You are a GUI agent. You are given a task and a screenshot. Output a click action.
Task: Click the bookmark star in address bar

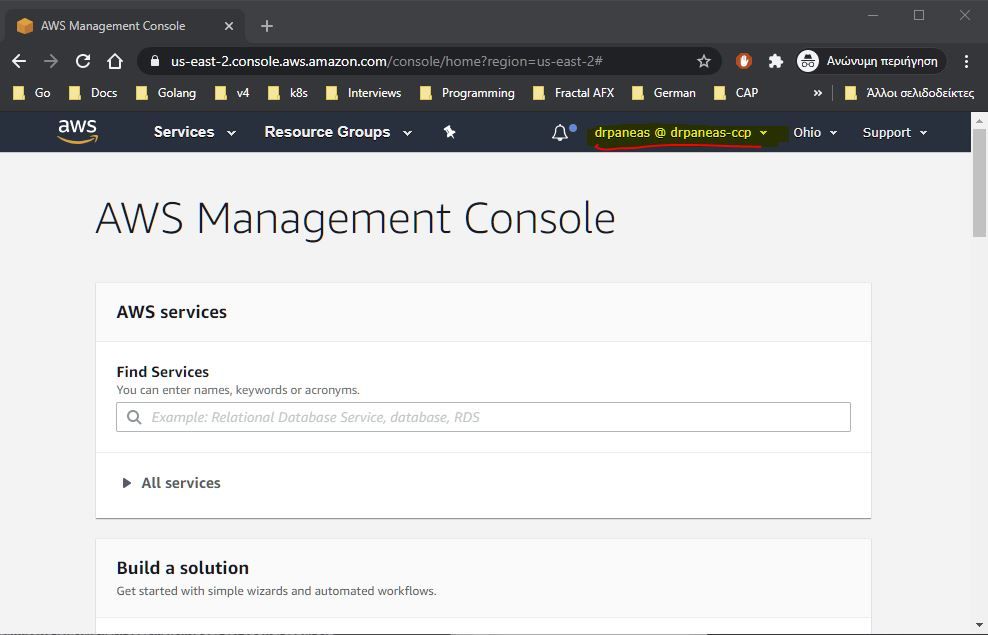(x=703, y=61)
